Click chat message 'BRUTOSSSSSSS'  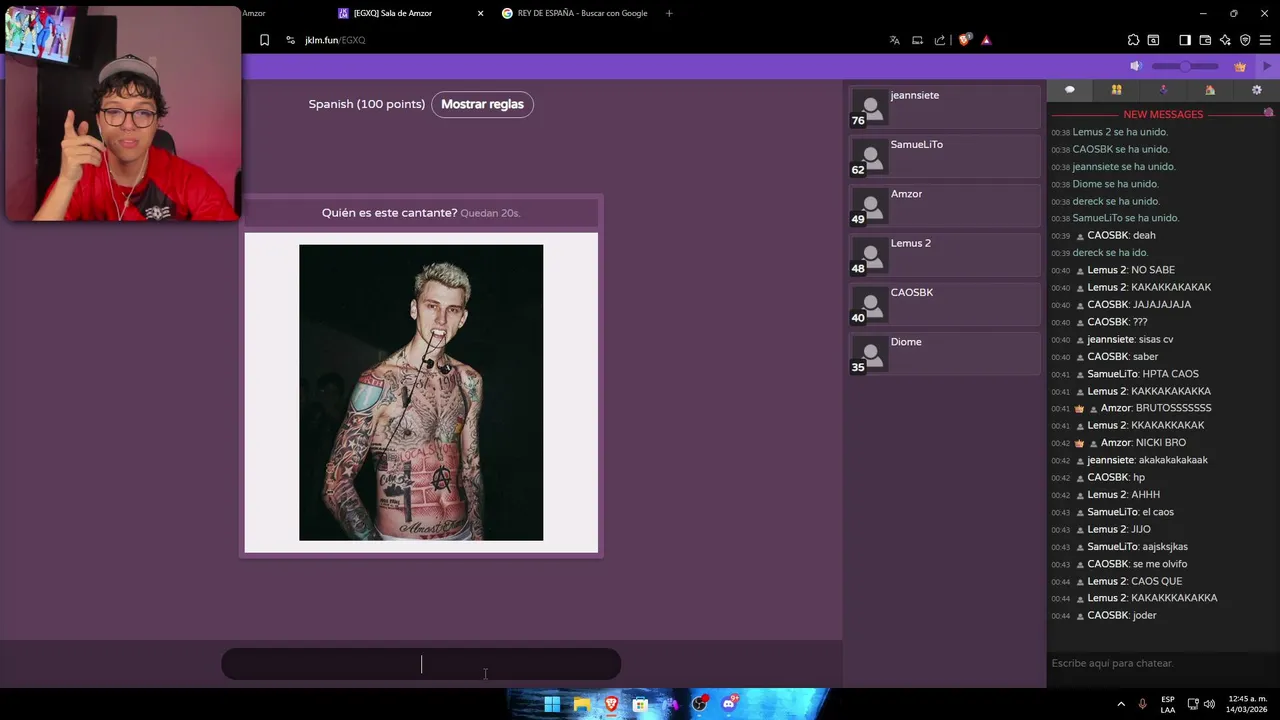pyautogui.click(x=1174, y=408)
